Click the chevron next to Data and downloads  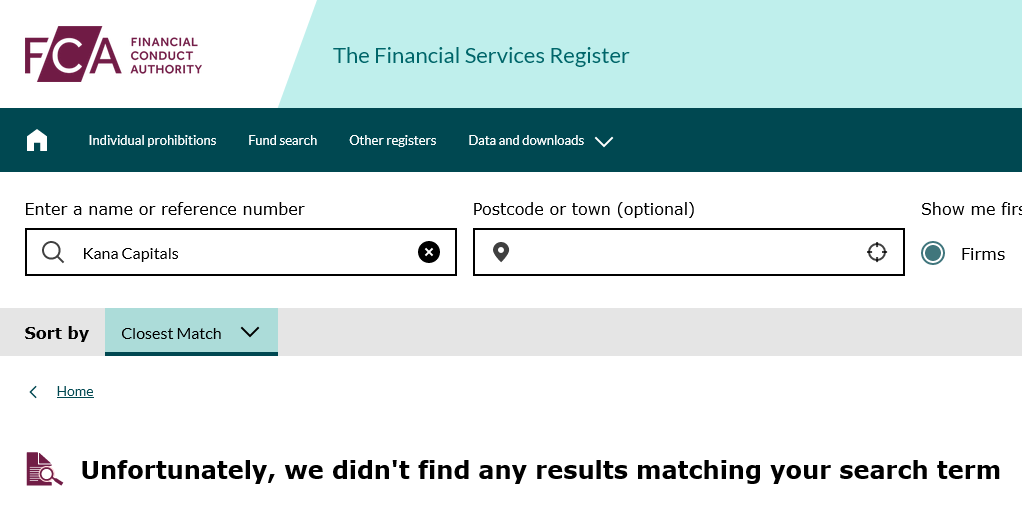pos(604,142)
